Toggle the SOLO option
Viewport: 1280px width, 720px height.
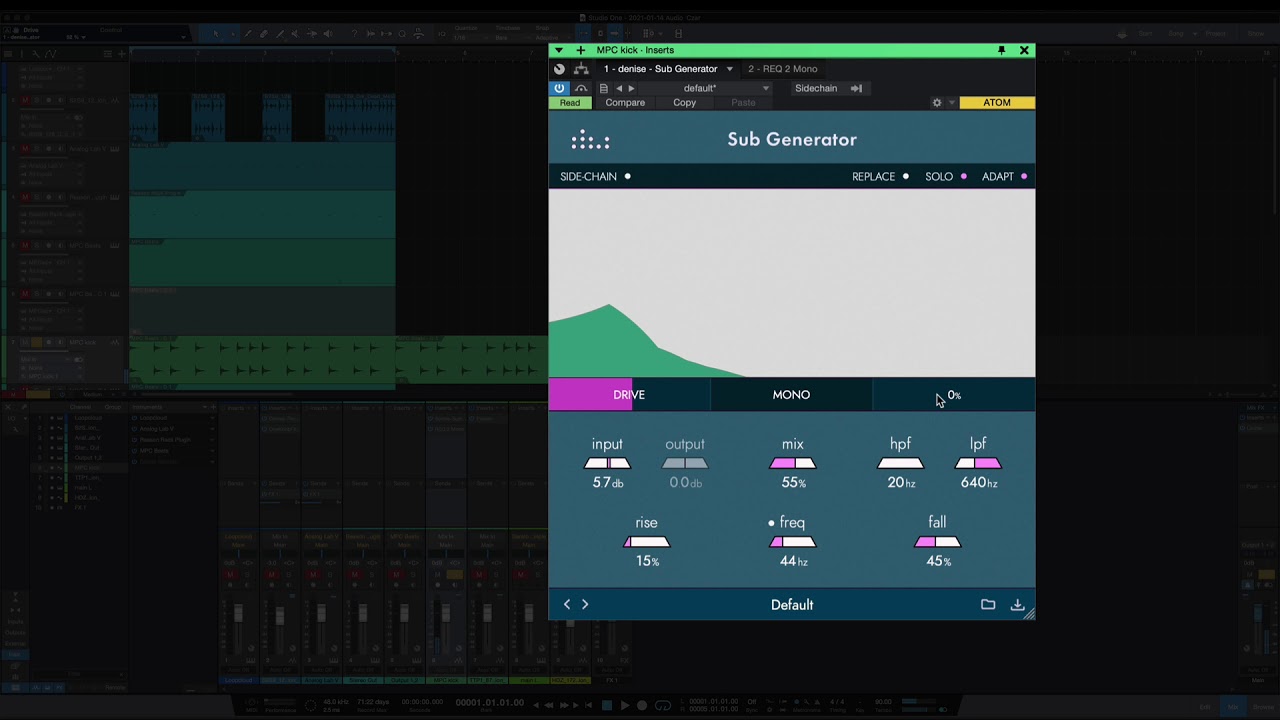[945, 177]
